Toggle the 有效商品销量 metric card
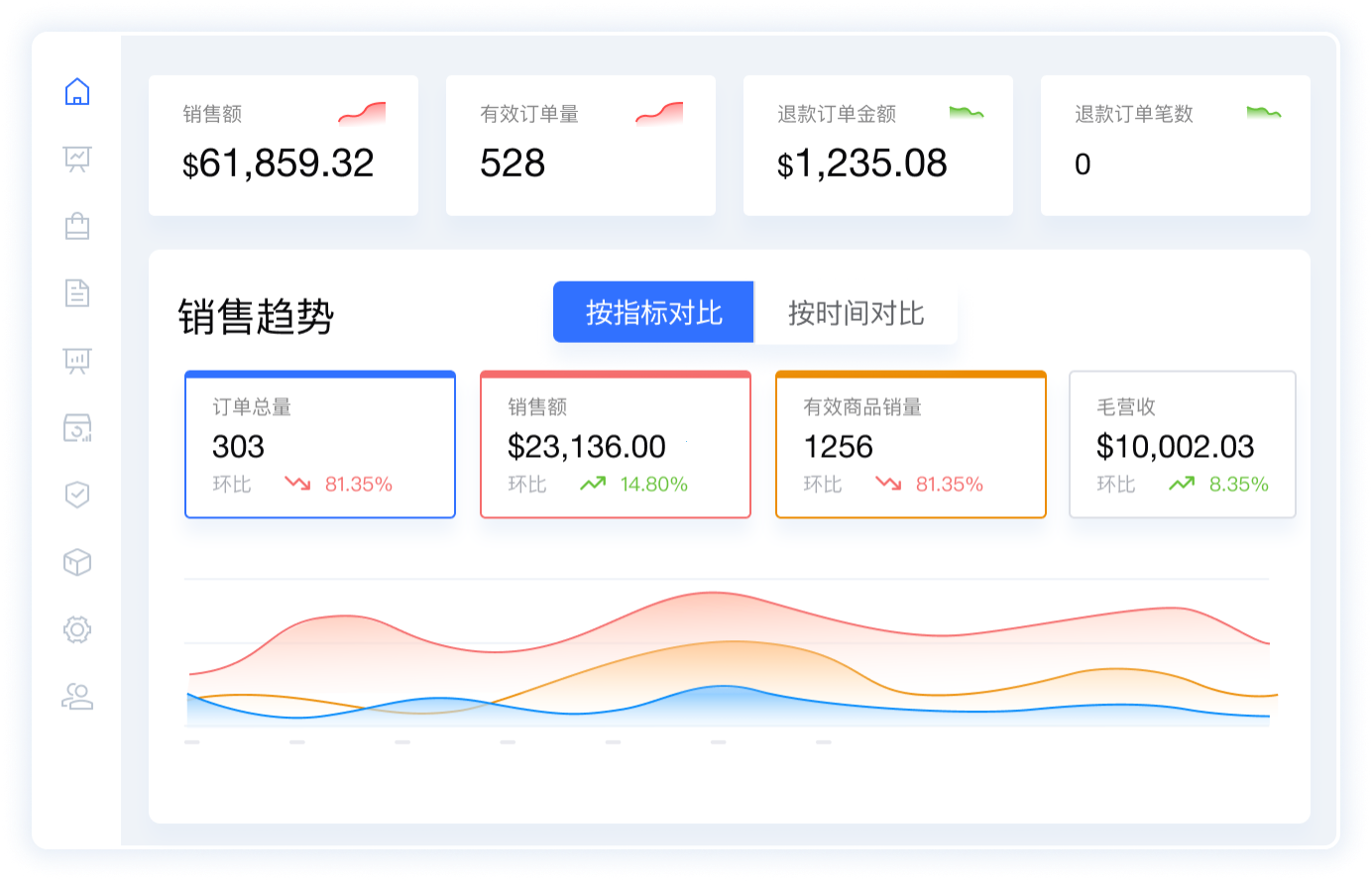Viewport: 1372px width, 882px height. click(910, 445)
